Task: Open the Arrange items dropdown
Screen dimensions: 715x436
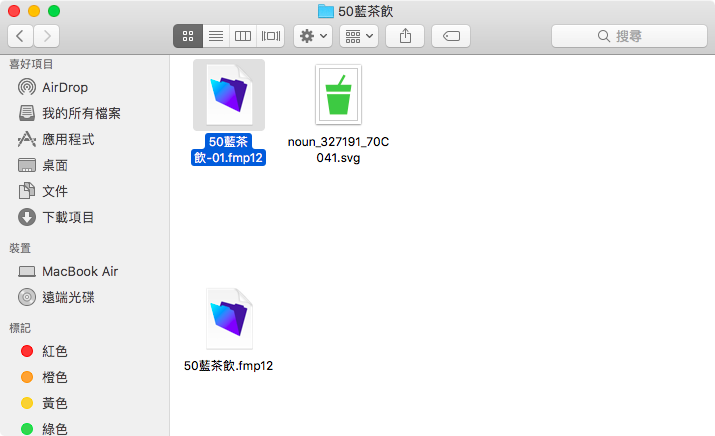Action: 359,36
